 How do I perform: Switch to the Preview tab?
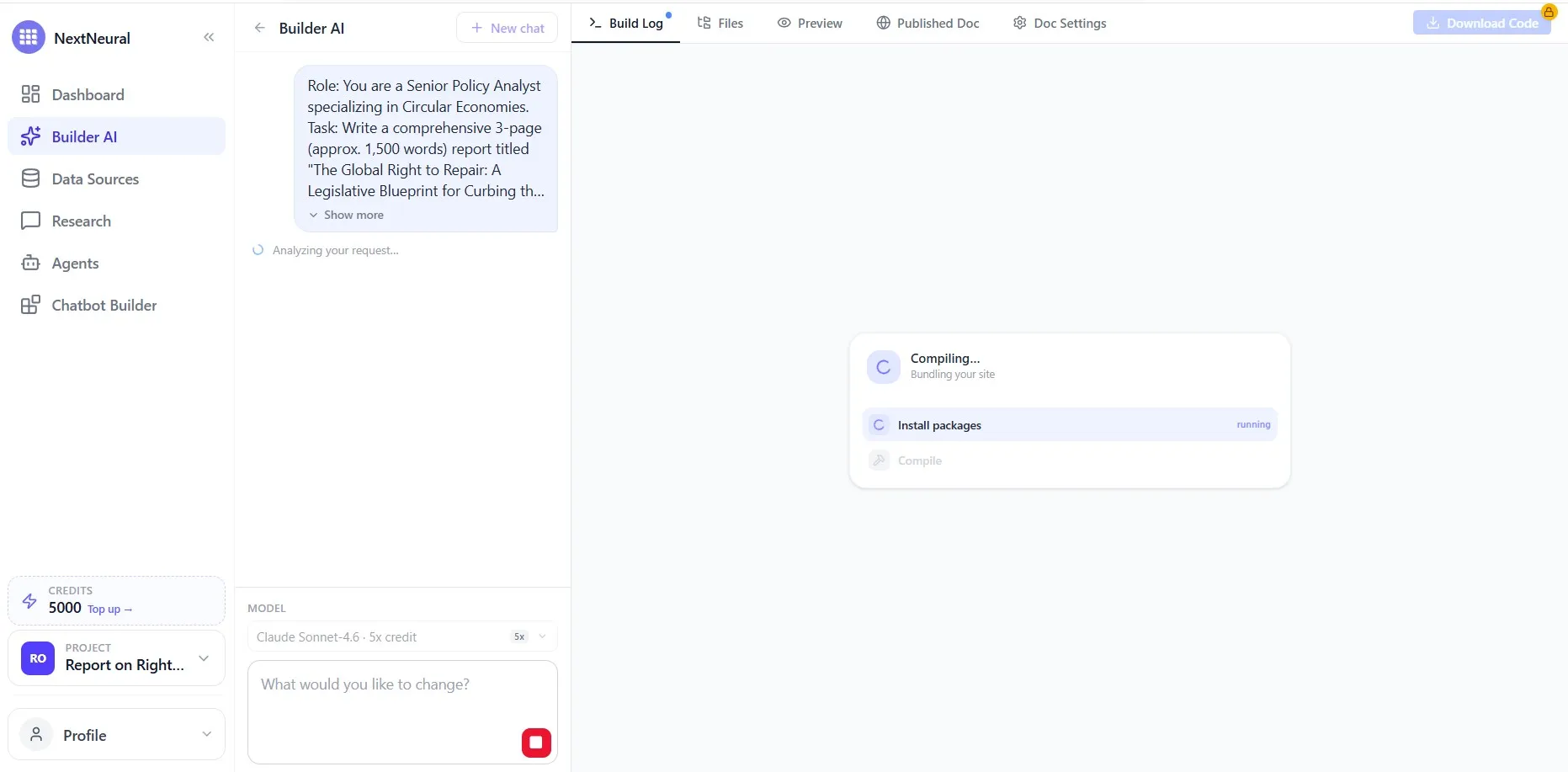810,24
